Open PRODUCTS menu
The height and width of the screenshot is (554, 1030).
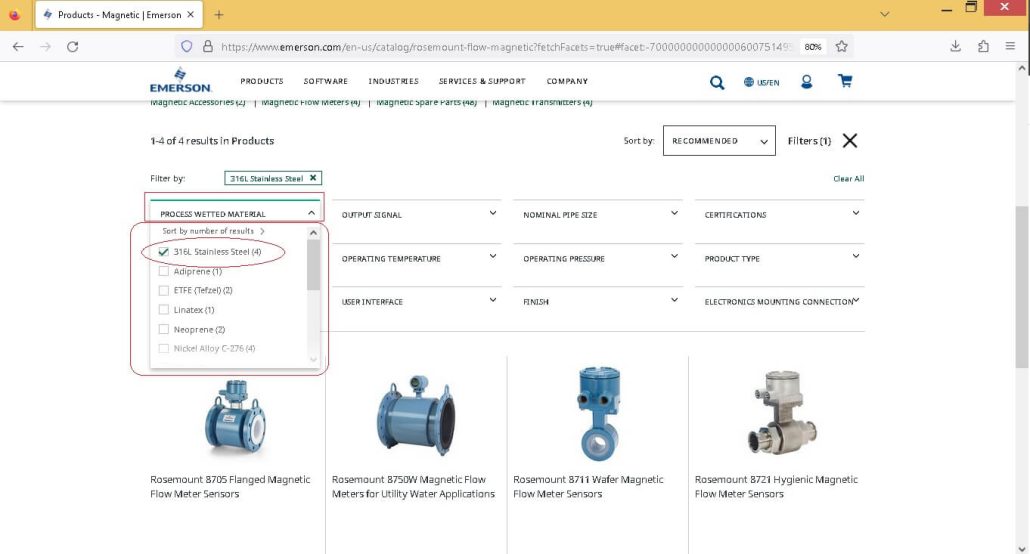point(261,81)
